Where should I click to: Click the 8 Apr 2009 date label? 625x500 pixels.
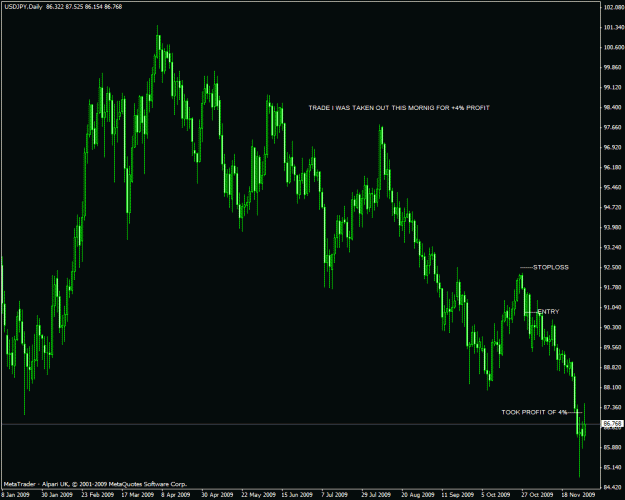pos(176,495)
